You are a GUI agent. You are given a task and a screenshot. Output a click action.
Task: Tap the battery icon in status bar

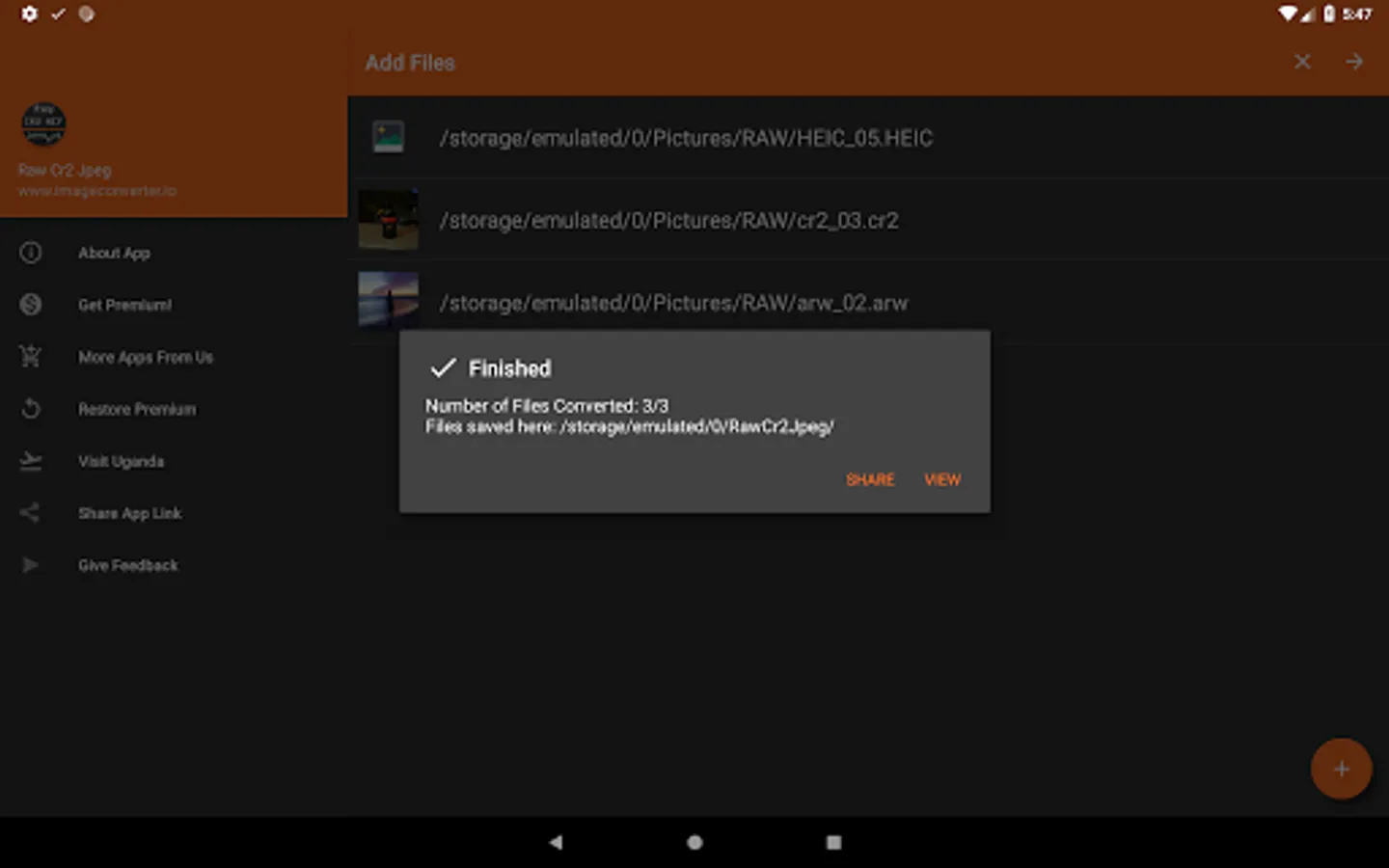coord(1329,14)
